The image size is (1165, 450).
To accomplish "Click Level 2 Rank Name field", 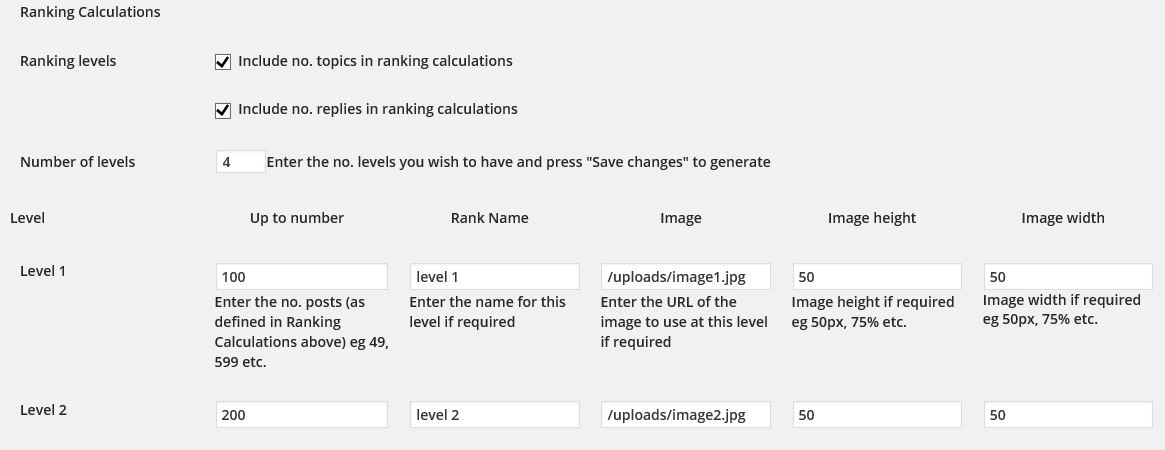I will [494, 415].
